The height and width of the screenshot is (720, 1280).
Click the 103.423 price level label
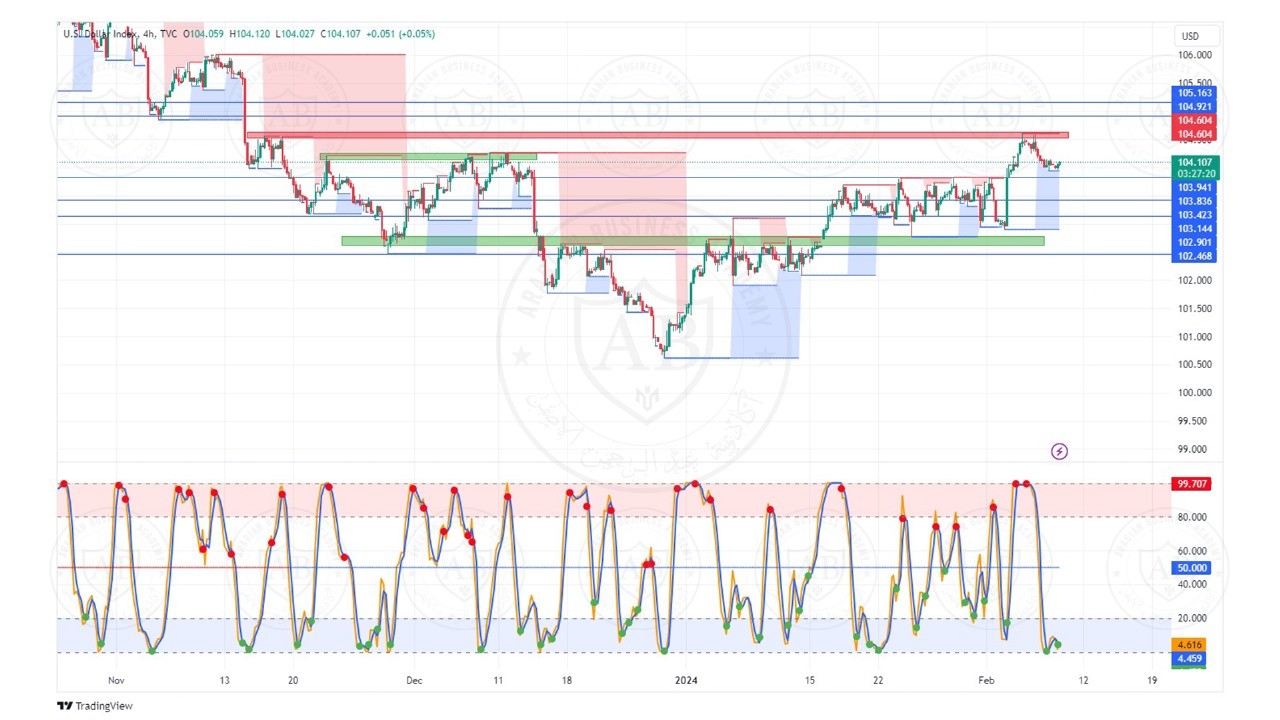(1195, 215)
